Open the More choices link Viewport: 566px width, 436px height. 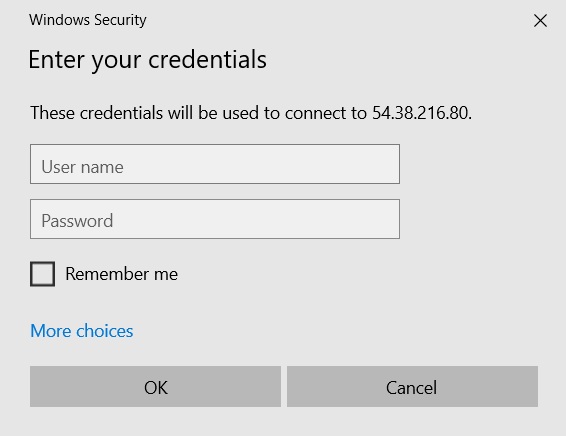coord(82,331)
